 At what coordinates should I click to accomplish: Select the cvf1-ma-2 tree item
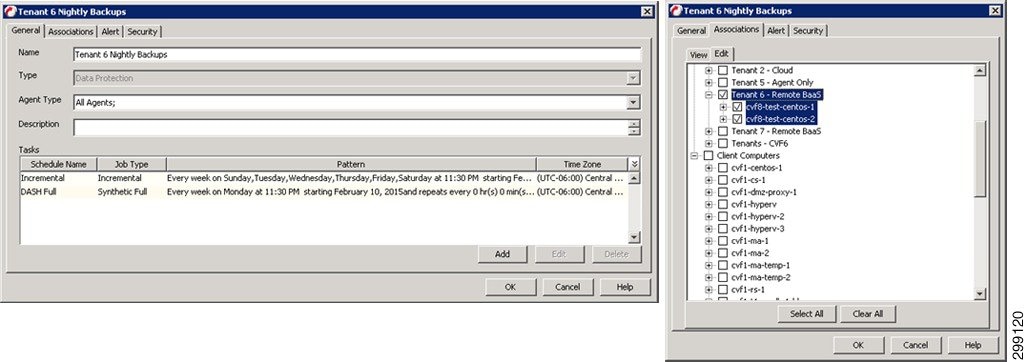[750, 253]
